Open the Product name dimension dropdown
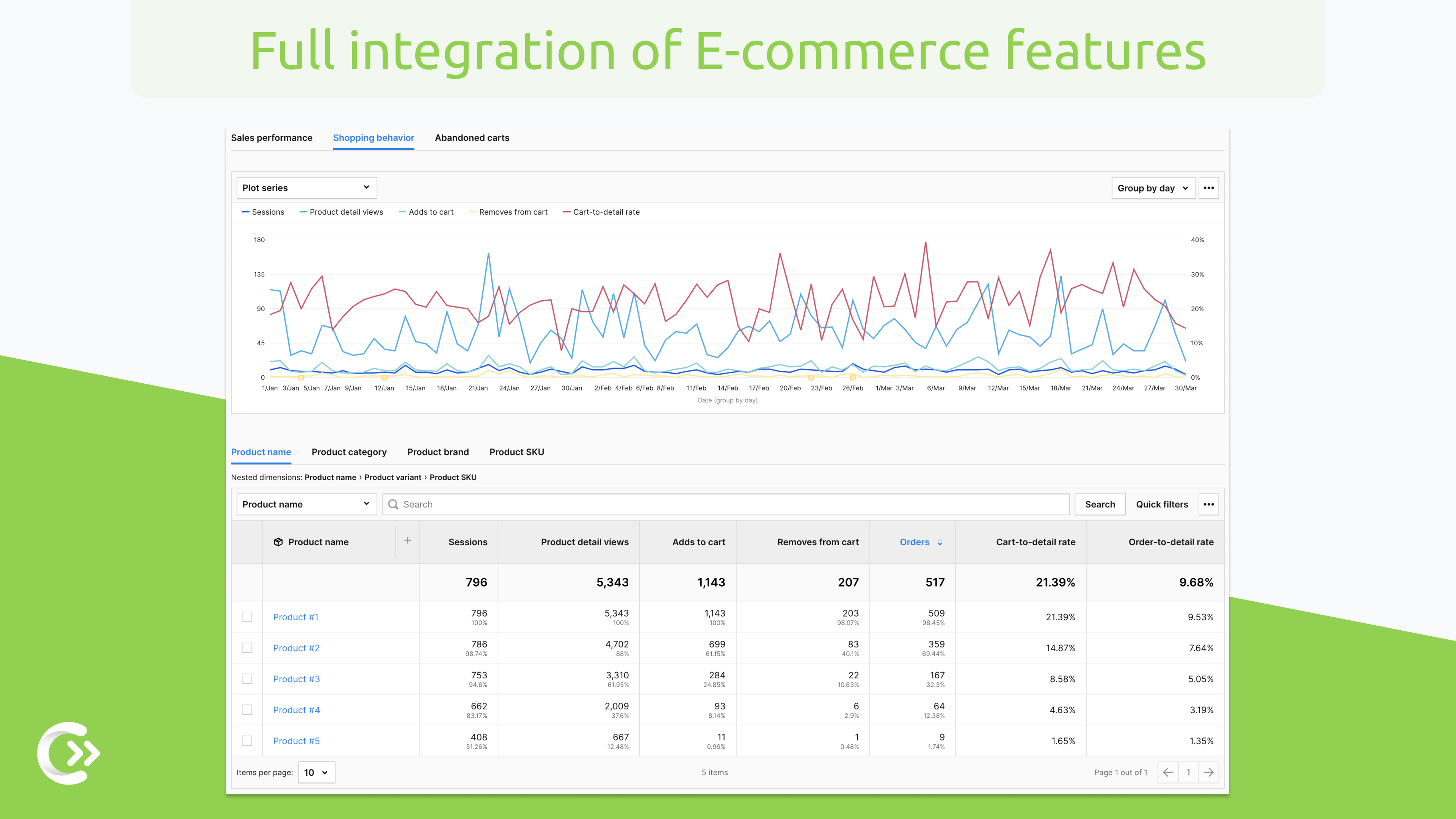 (x=306, y=504)
